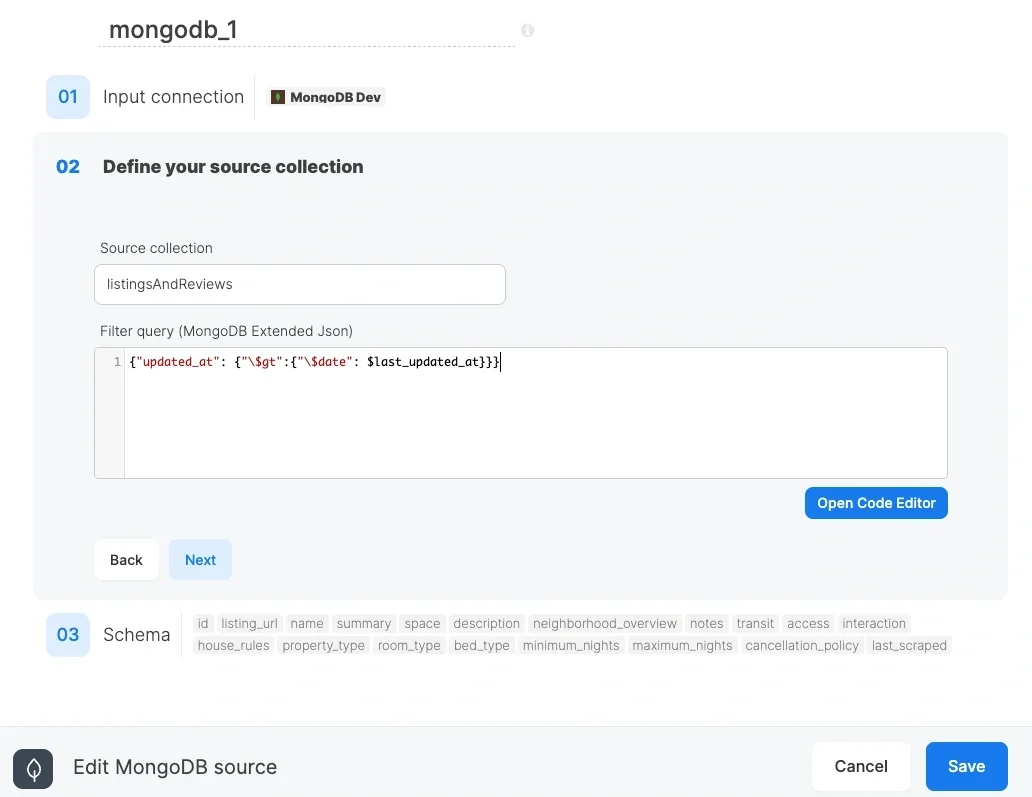
Task: Select the listing_url schema tag
Action: click(249, 623)
